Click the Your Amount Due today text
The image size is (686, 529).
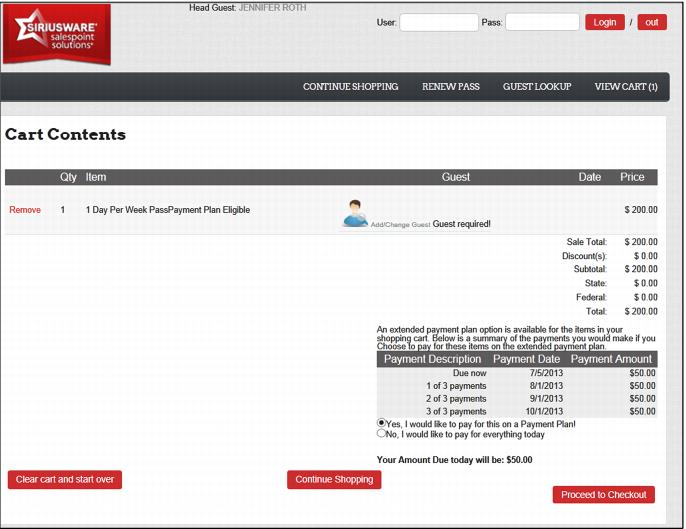(x=455, y=460)
